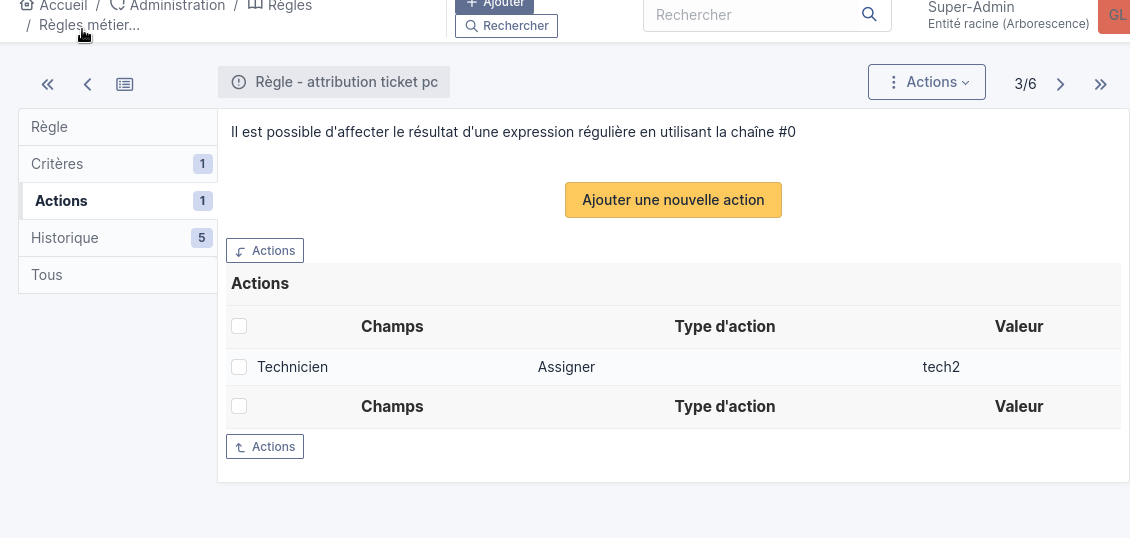Open the top-right Actions dropdown

(927, 82)
